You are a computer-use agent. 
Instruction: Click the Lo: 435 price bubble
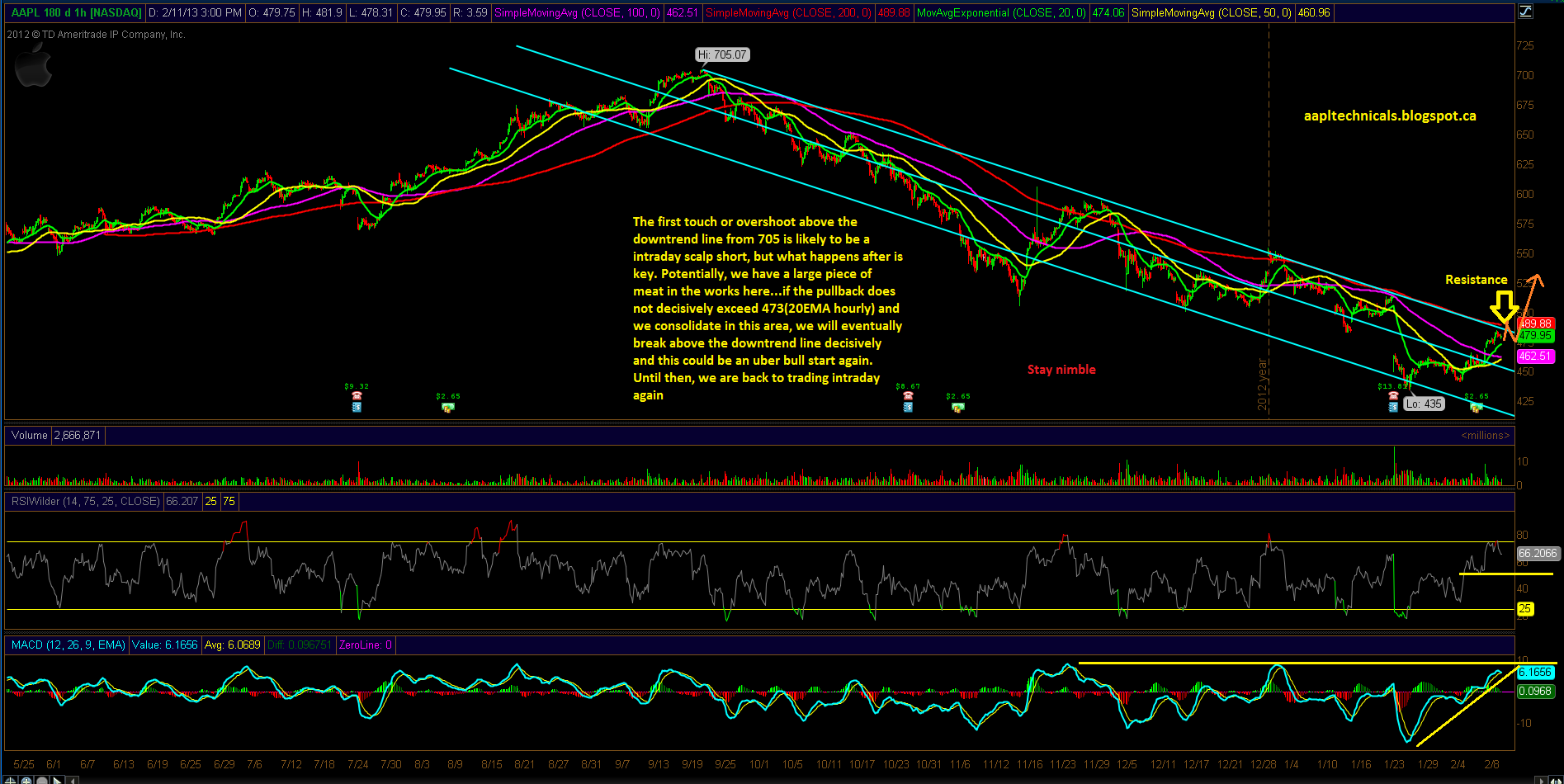point(1424,404)
